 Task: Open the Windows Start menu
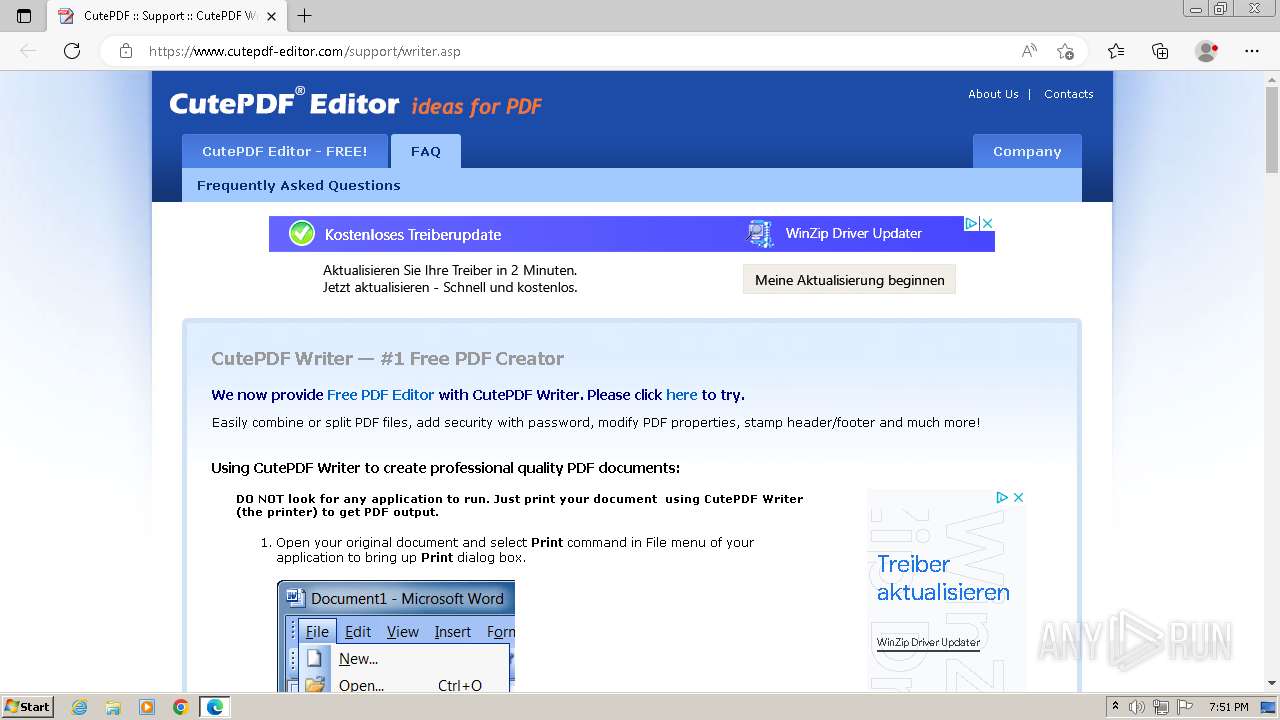coord(27,706)
